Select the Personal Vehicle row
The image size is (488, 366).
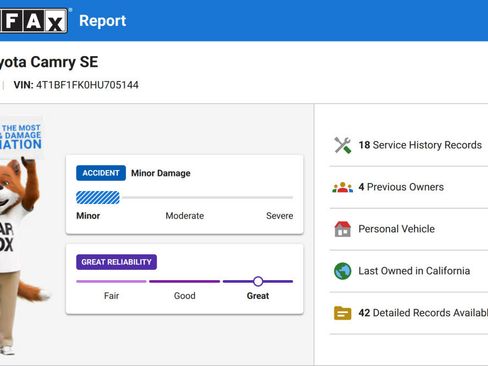tap(409, 229)
